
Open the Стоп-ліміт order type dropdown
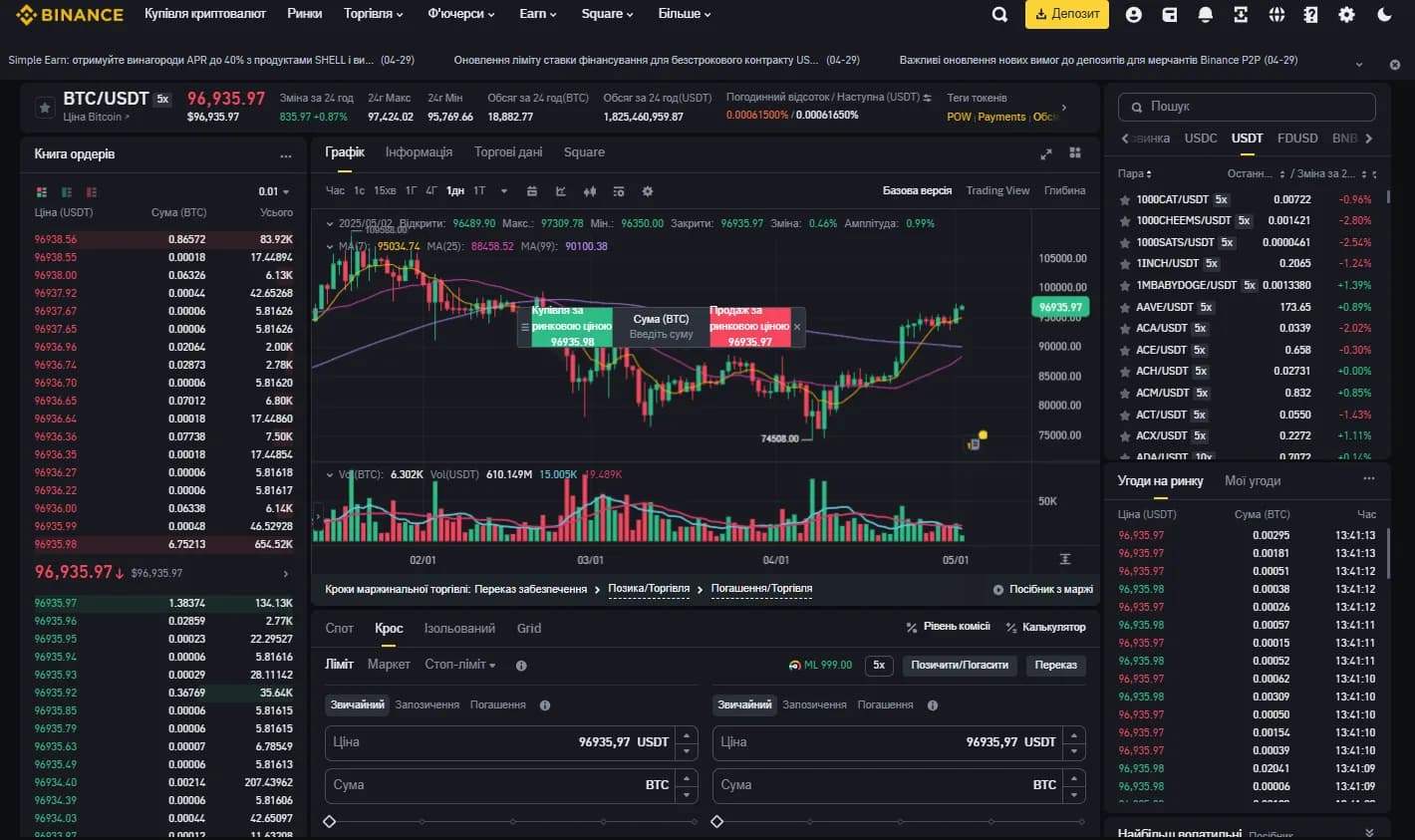[460, 665]
